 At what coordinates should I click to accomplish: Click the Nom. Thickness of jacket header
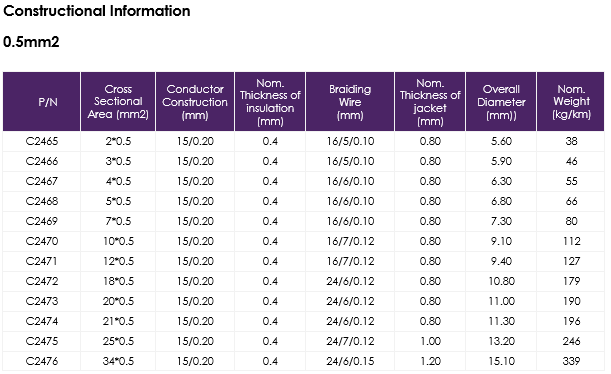click(x=430, y=102)
